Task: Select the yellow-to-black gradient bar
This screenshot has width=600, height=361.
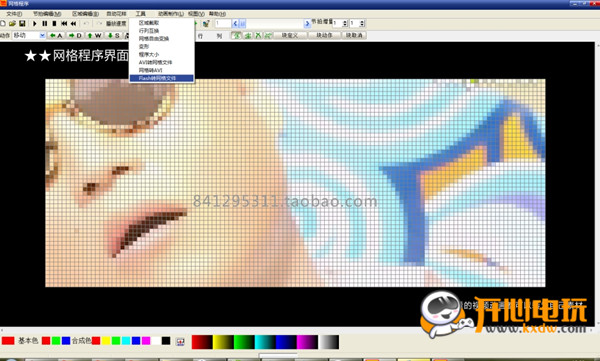Action: click(x=223, y=342)
